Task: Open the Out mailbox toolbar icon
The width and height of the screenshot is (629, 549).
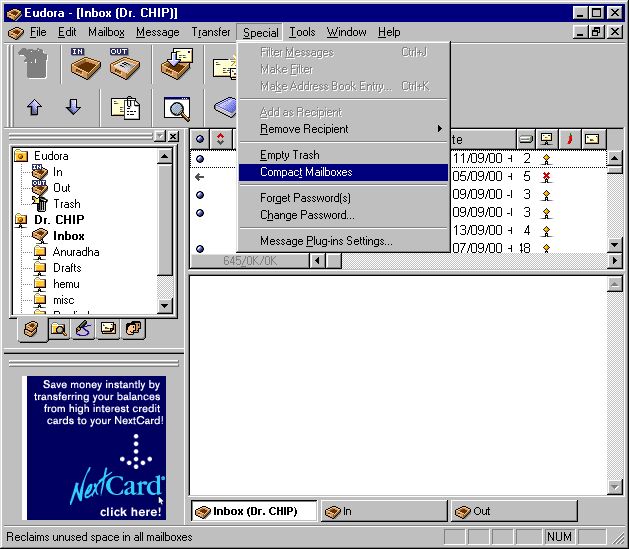Action: click(124, 63)
